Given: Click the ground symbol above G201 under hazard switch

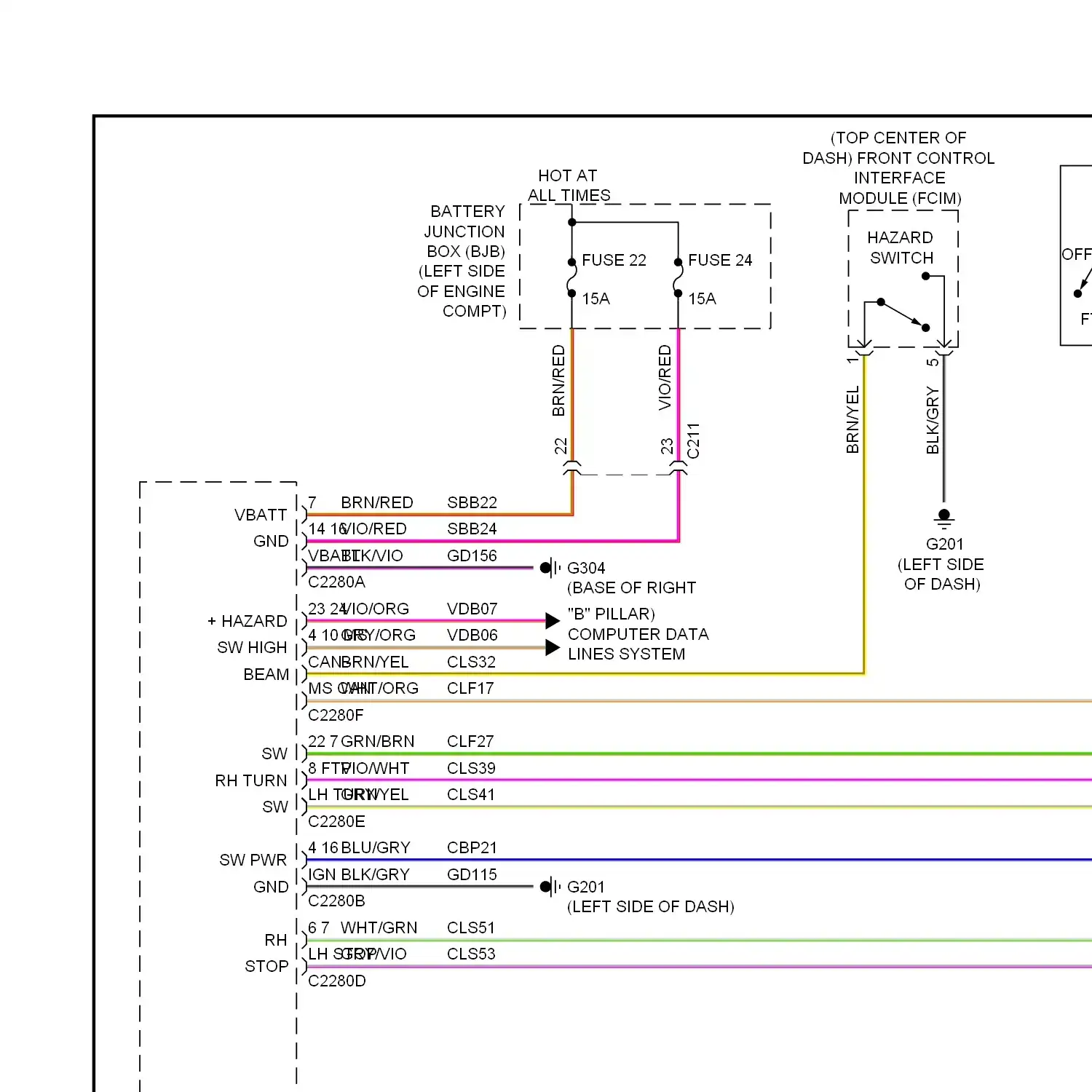Looking at the screenshot, I should (x=944, y=518).
